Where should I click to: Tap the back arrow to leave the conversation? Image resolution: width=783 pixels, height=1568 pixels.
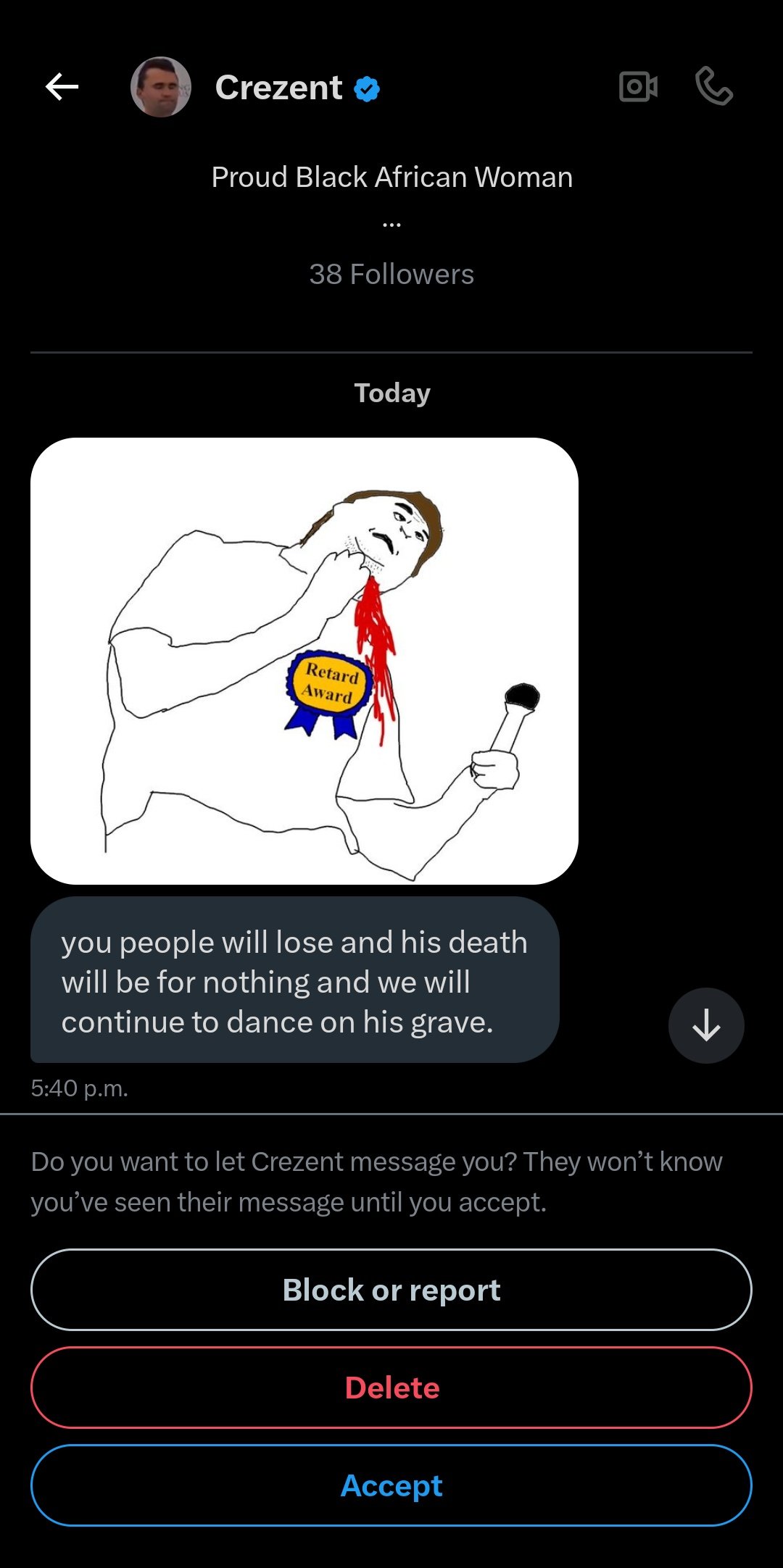tap(62, 87)
